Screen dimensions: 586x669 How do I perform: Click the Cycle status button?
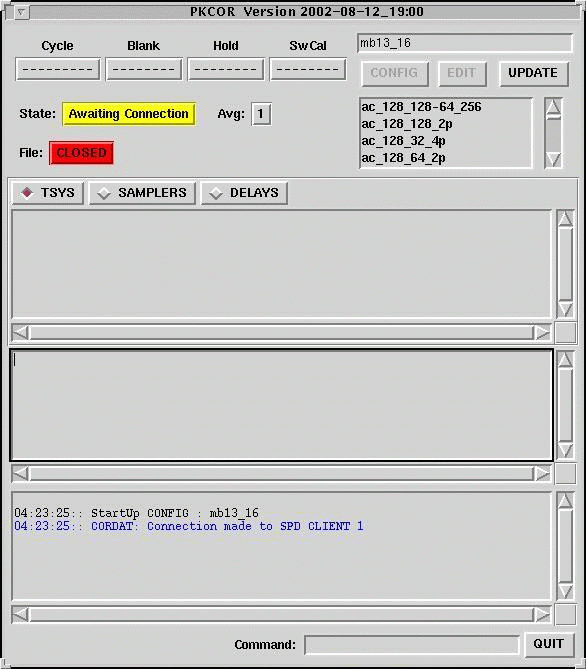point(58,70)
